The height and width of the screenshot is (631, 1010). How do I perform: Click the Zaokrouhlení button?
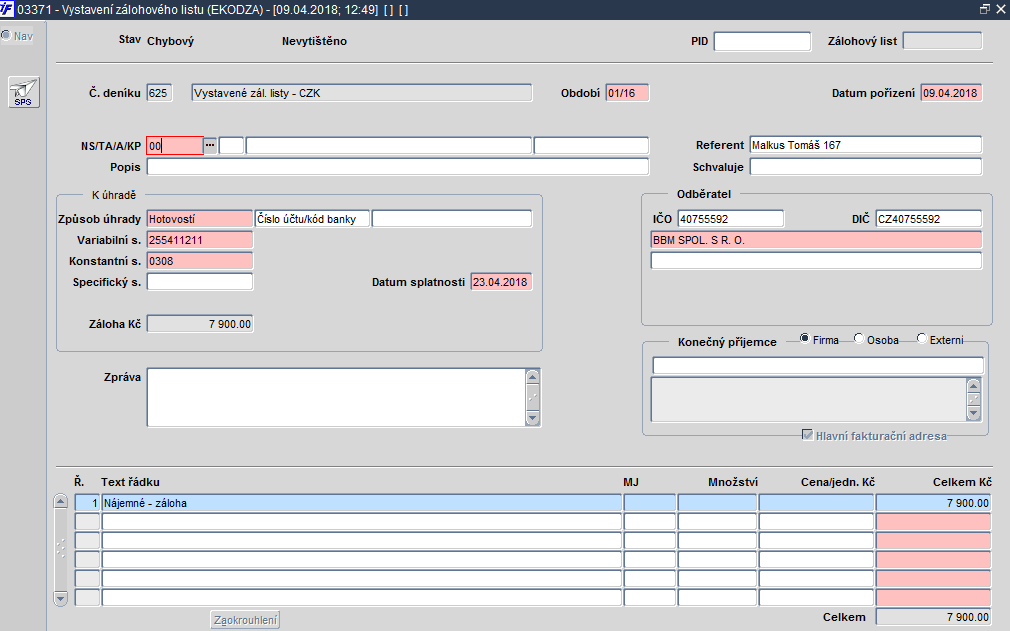245,620
